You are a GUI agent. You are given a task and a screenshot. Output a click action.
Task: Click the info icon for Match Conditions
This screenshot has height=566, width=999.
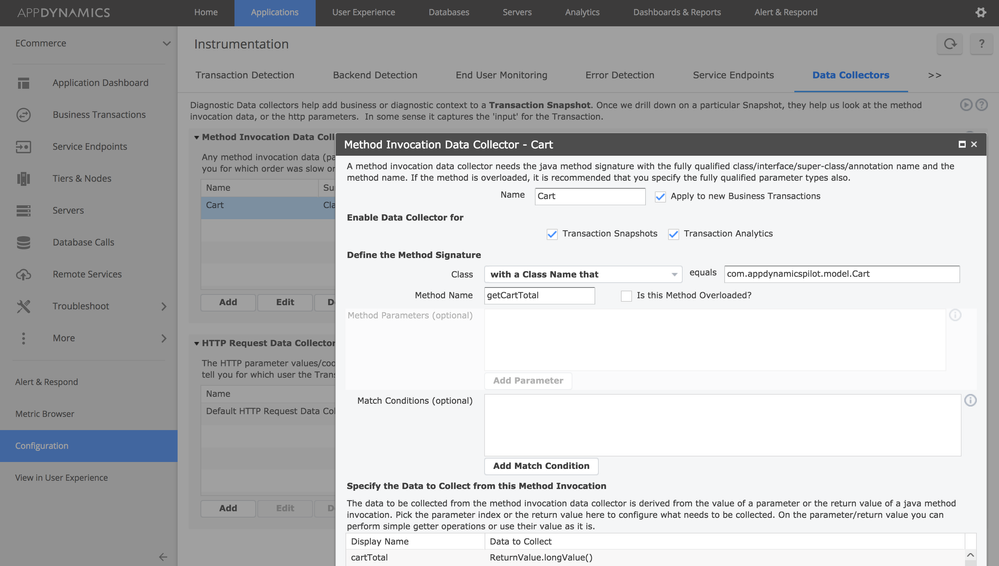point(970,400)
